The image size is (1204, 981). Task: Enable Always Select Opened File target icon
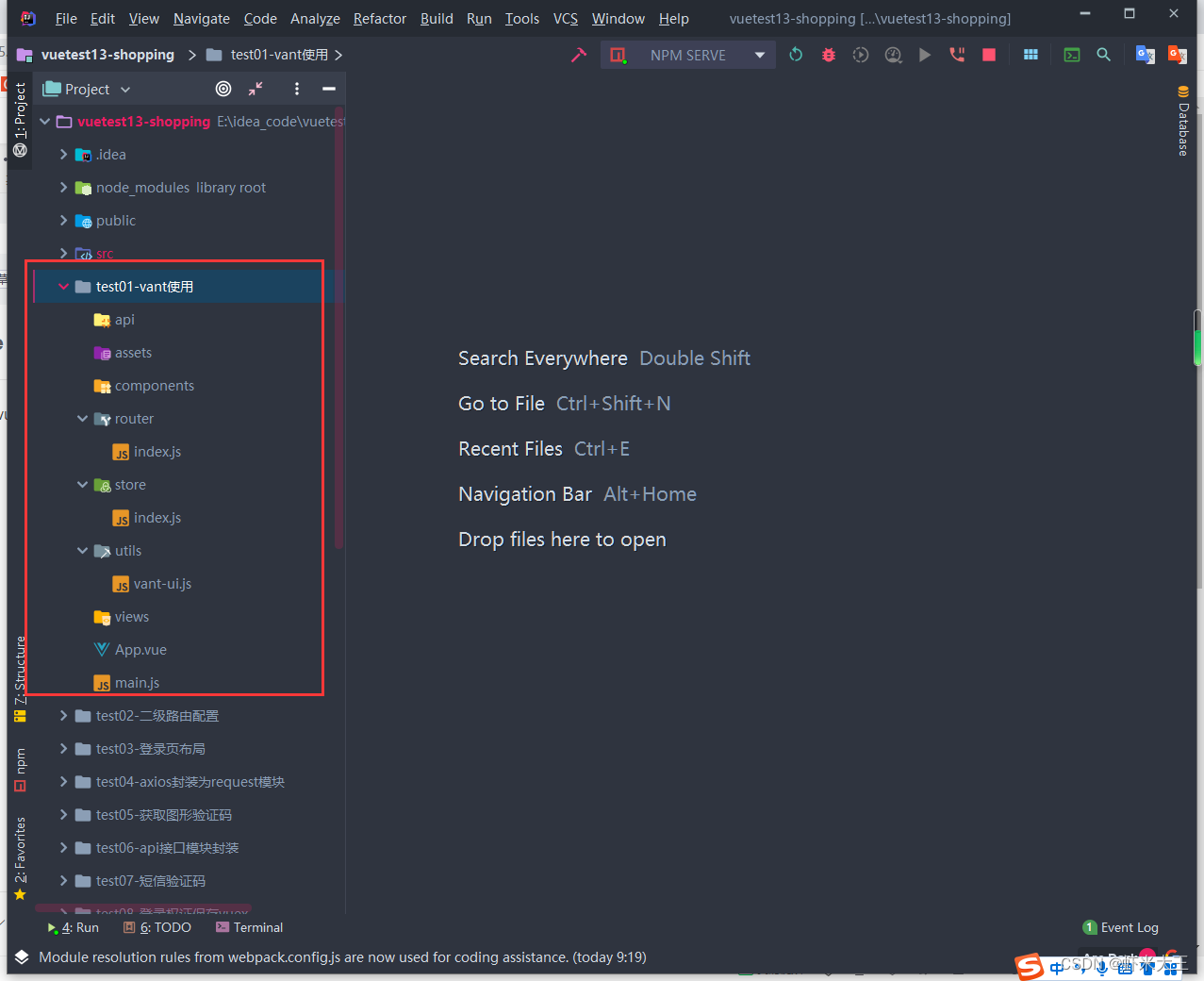point(223,89)
